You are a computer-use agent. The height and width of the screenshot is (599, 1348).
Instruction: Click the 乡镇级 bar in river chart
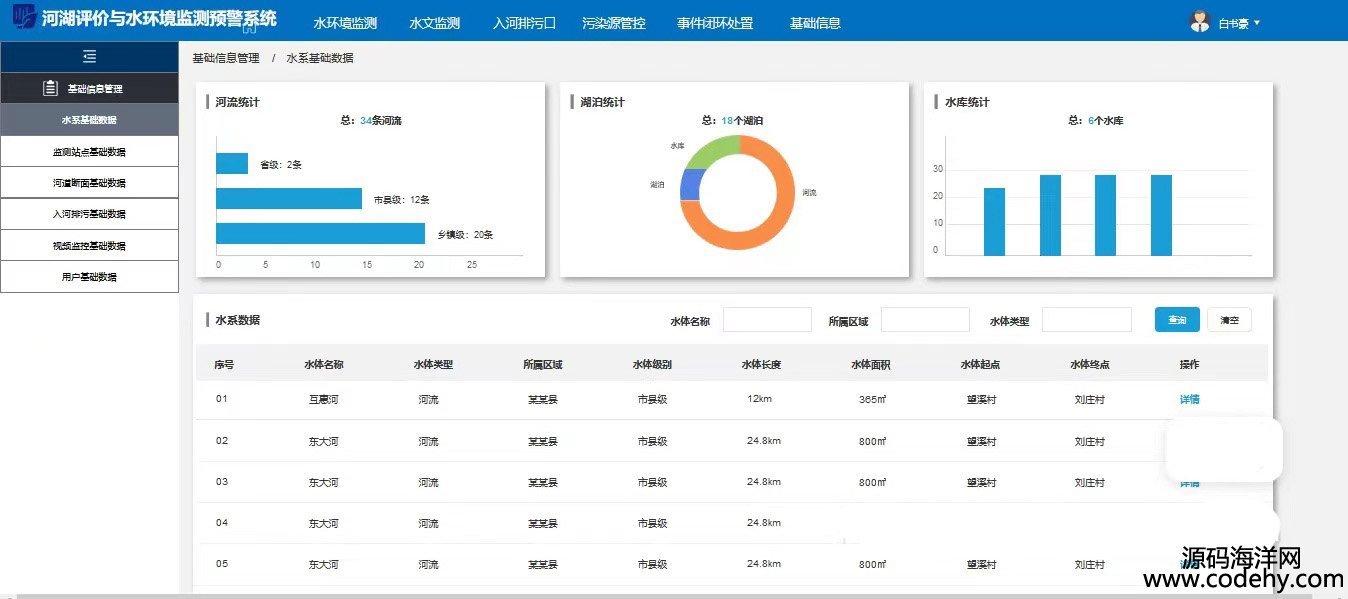320,233
